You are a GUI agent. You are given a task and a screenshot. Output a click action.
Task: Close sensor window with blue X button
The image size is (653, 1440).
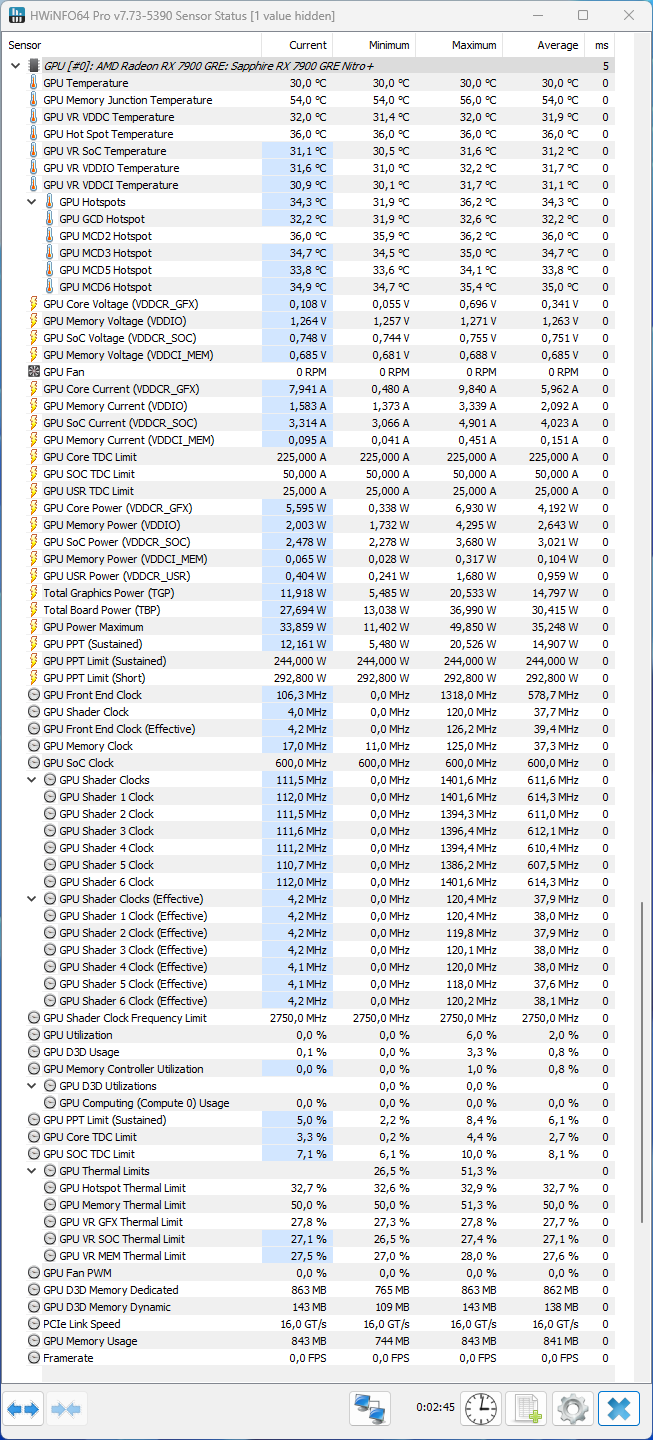[619, 1409]
